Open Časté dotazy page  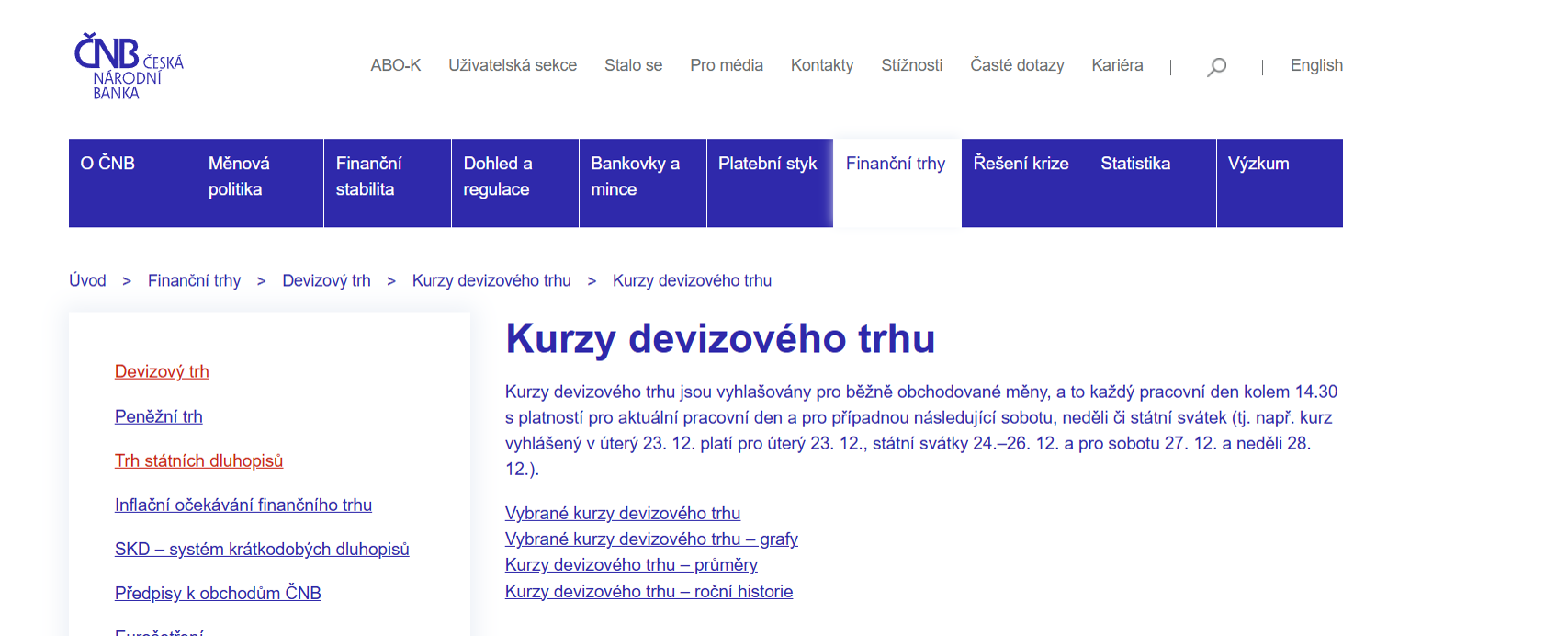click(1017, 65)
